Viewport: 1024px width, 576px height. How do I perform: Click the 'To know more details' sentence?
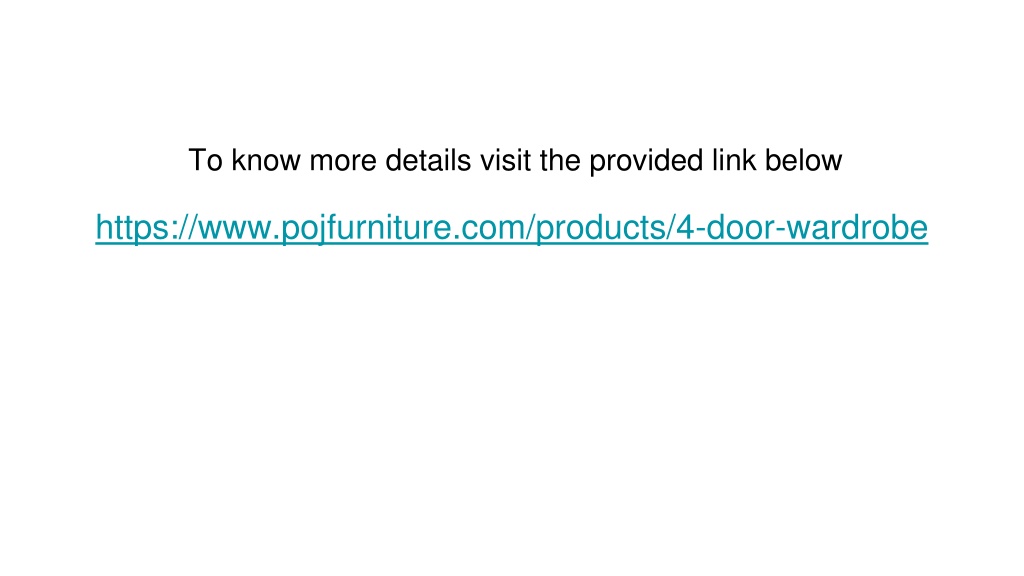tap(515, 161)
